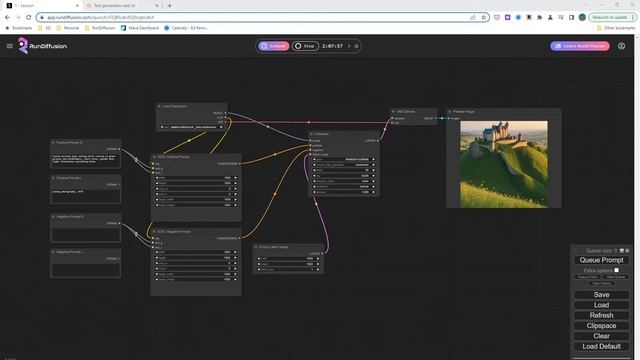Go back with the browser back arrow

tap(7, 17)
